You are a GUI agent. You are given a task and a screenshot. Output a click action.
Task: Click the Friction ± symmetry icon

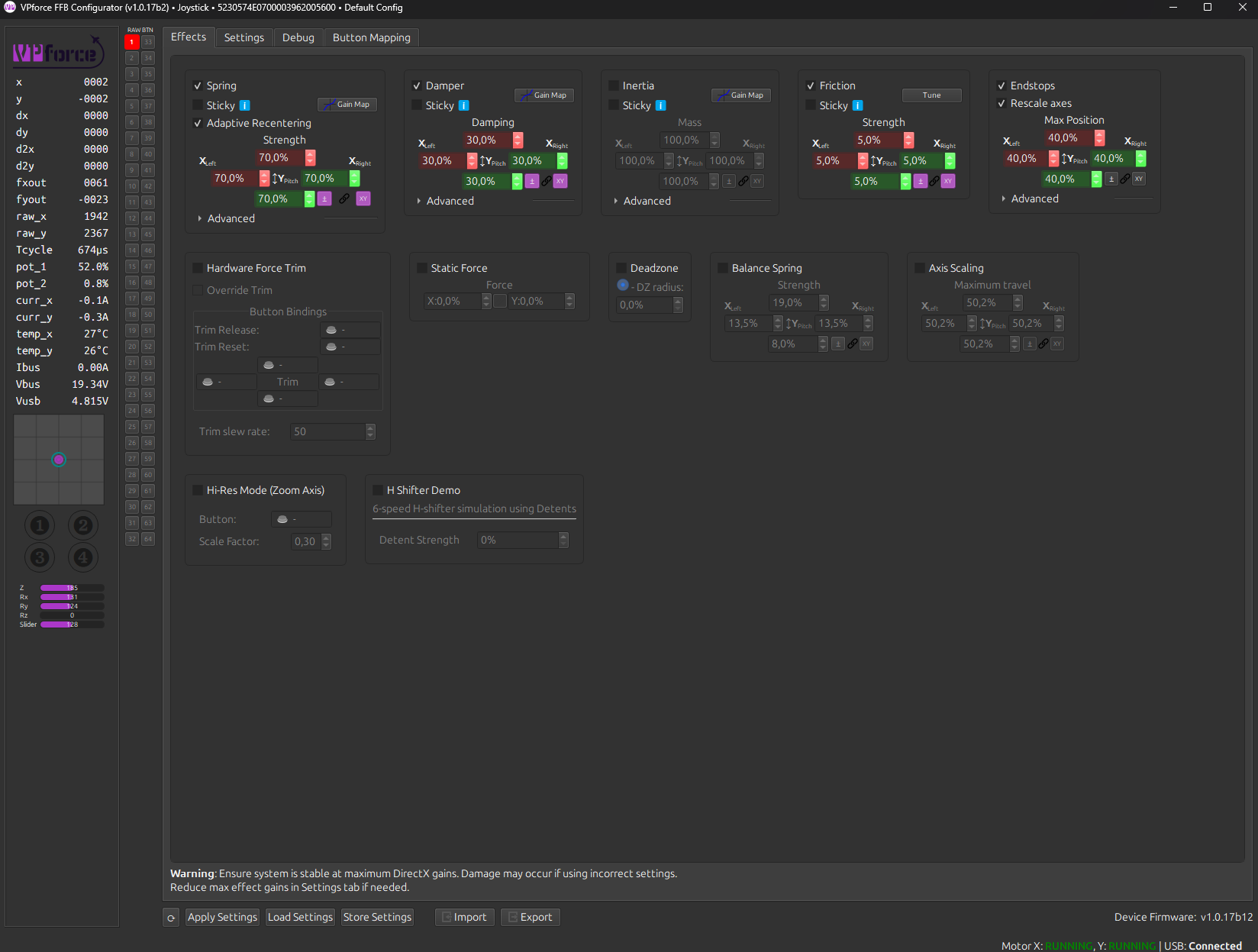[x=921, y=181]
